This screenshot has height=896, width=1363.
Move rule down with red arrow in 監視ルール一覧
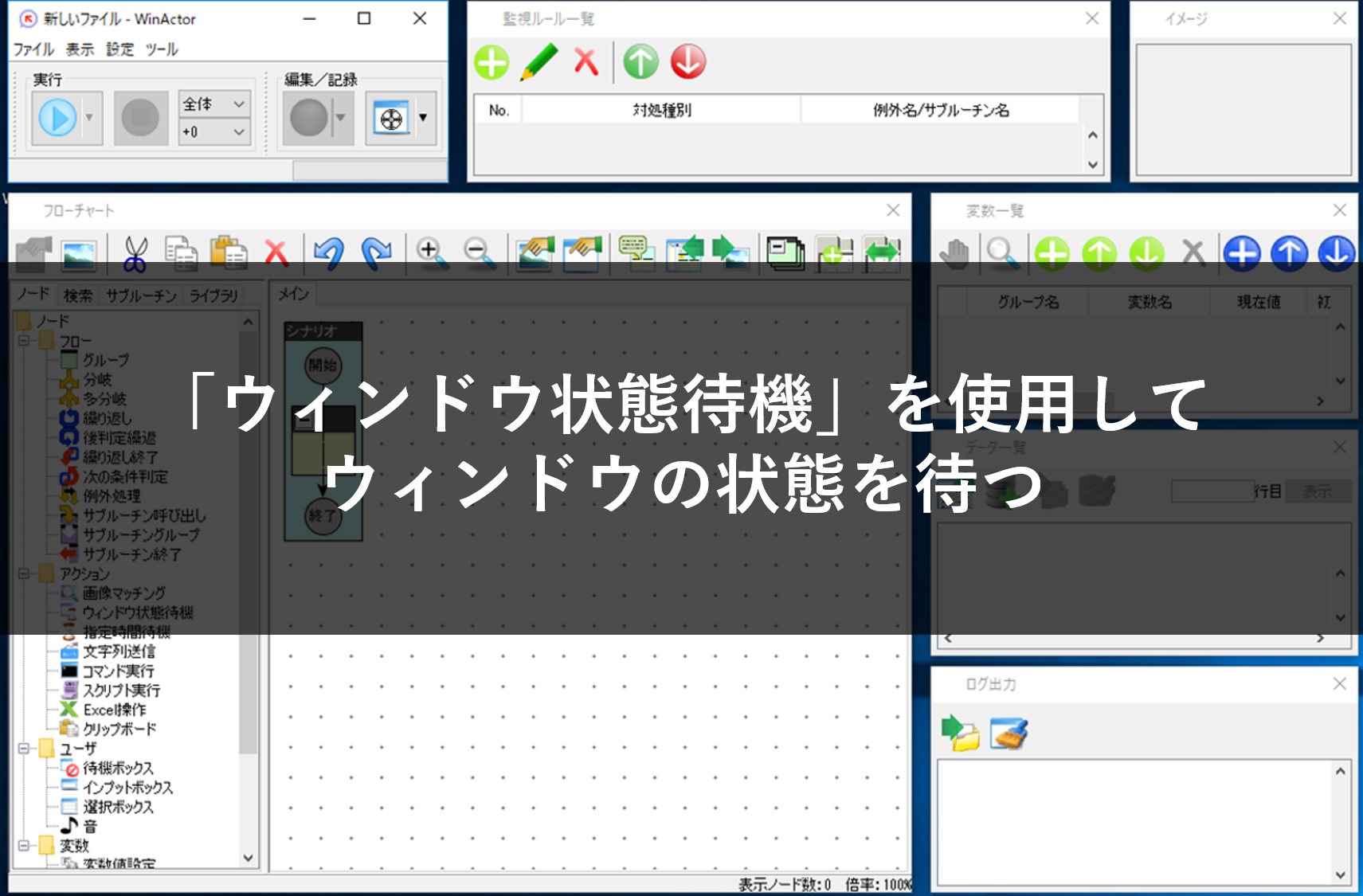(688, 62)
